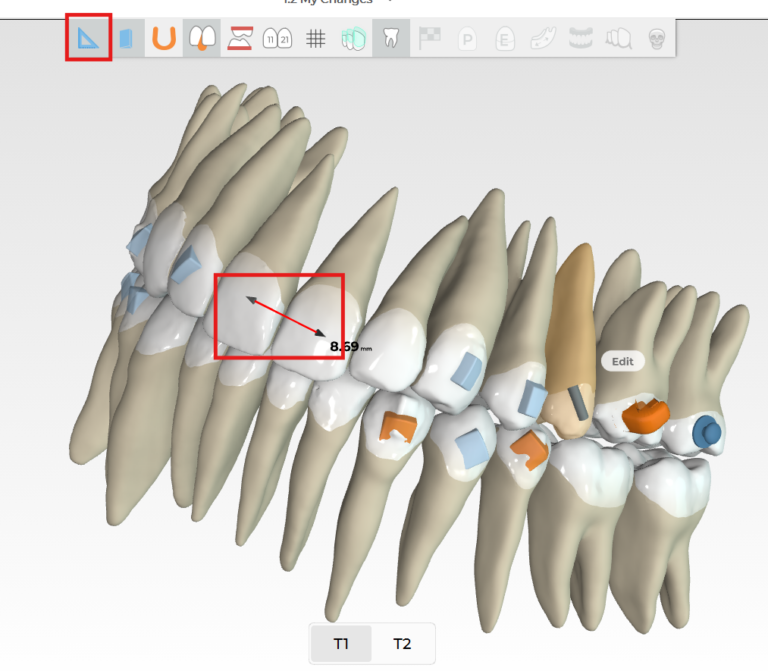The height and width of the screenshot is (671, 768).
Task: Click the skull icon in toolbar
Action: click(x=657, y=39)
